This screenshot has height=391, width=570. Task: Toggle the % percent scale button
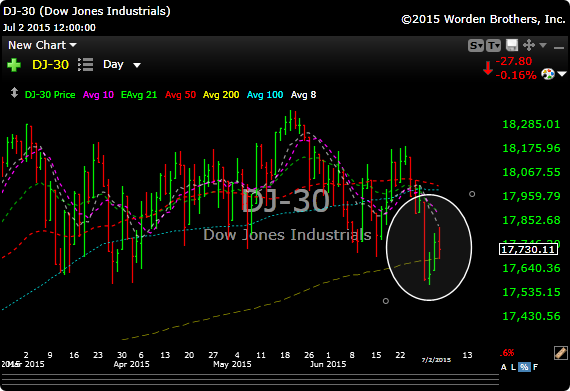[524, 367]
